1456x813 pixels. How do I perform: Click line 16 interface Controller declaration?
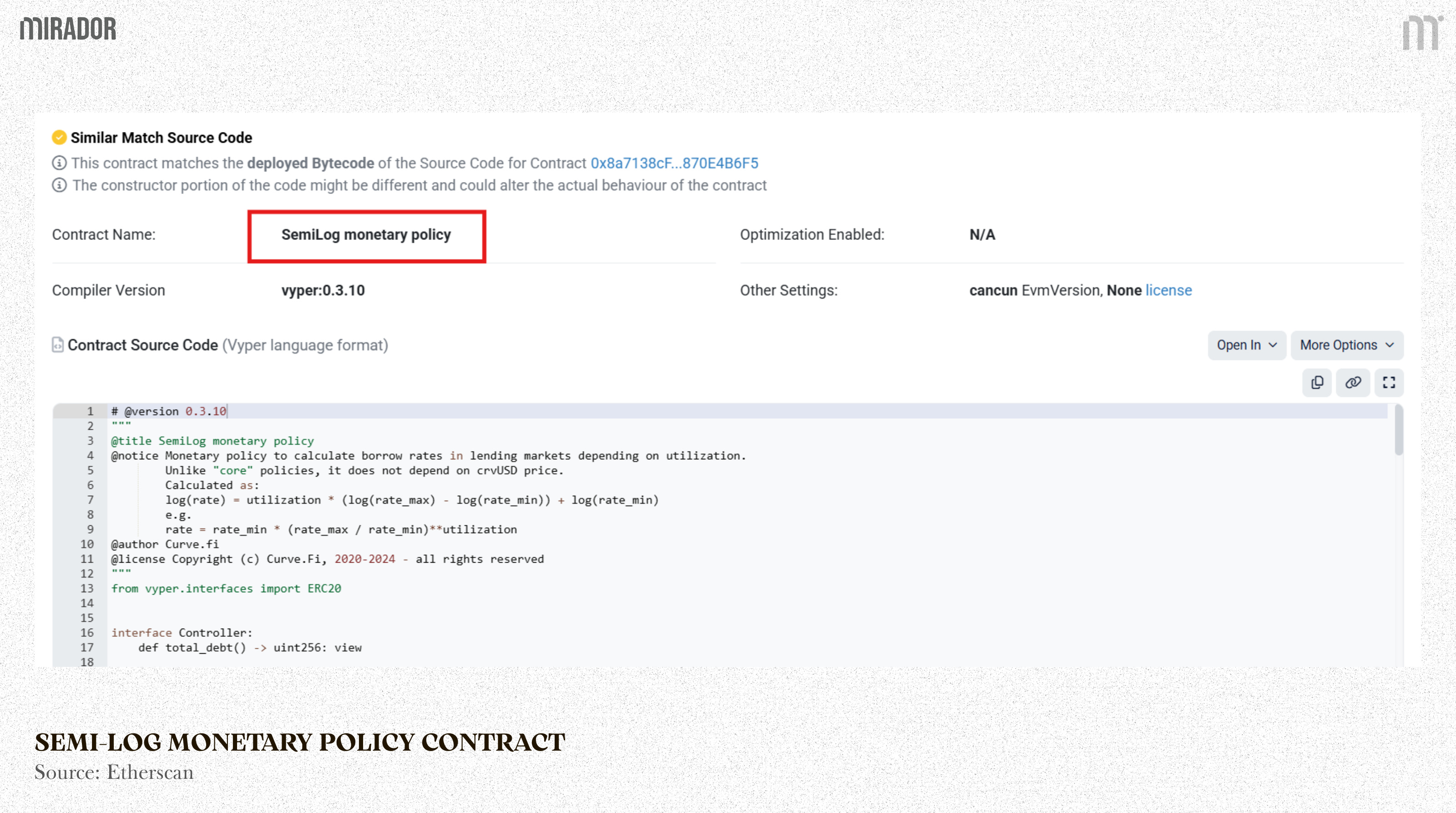click(182, 633)
